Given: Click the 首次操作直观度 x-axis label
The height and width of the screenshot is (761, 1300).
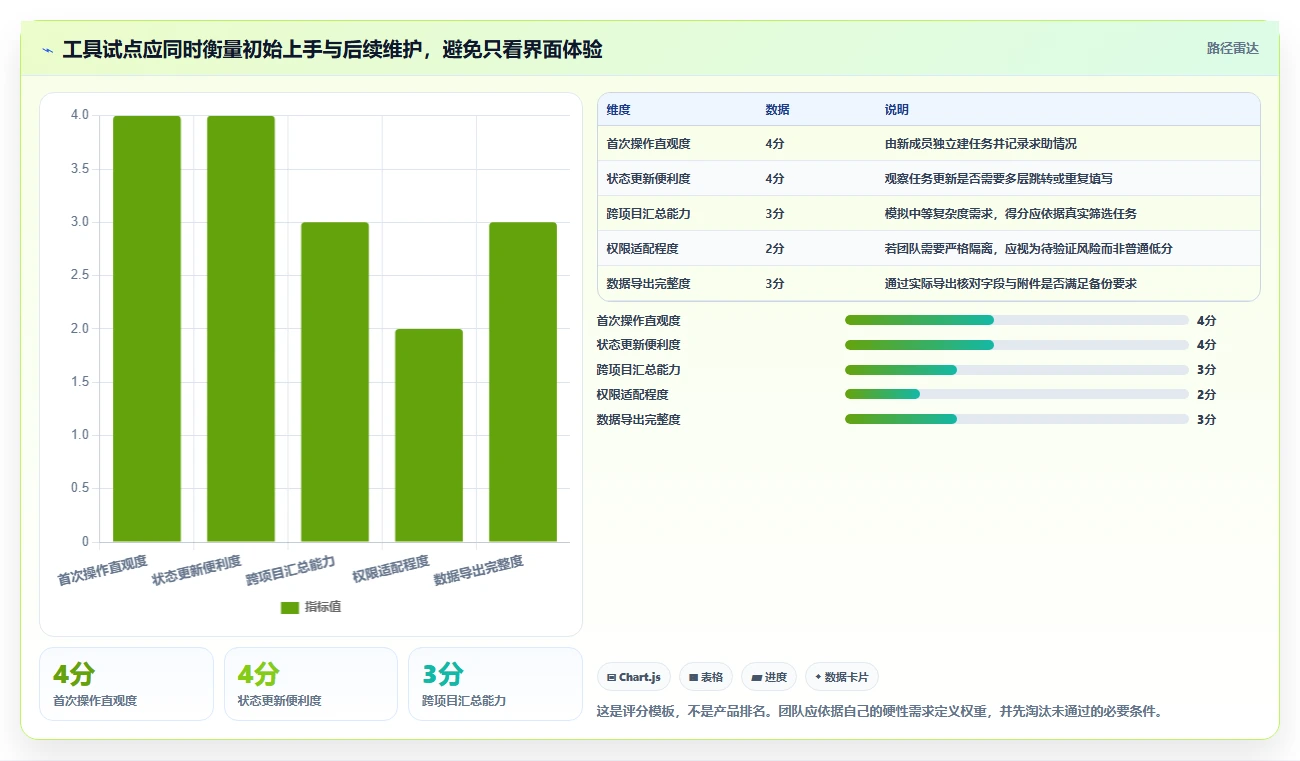Looking at the screenshot, I should tap(103, 570).
